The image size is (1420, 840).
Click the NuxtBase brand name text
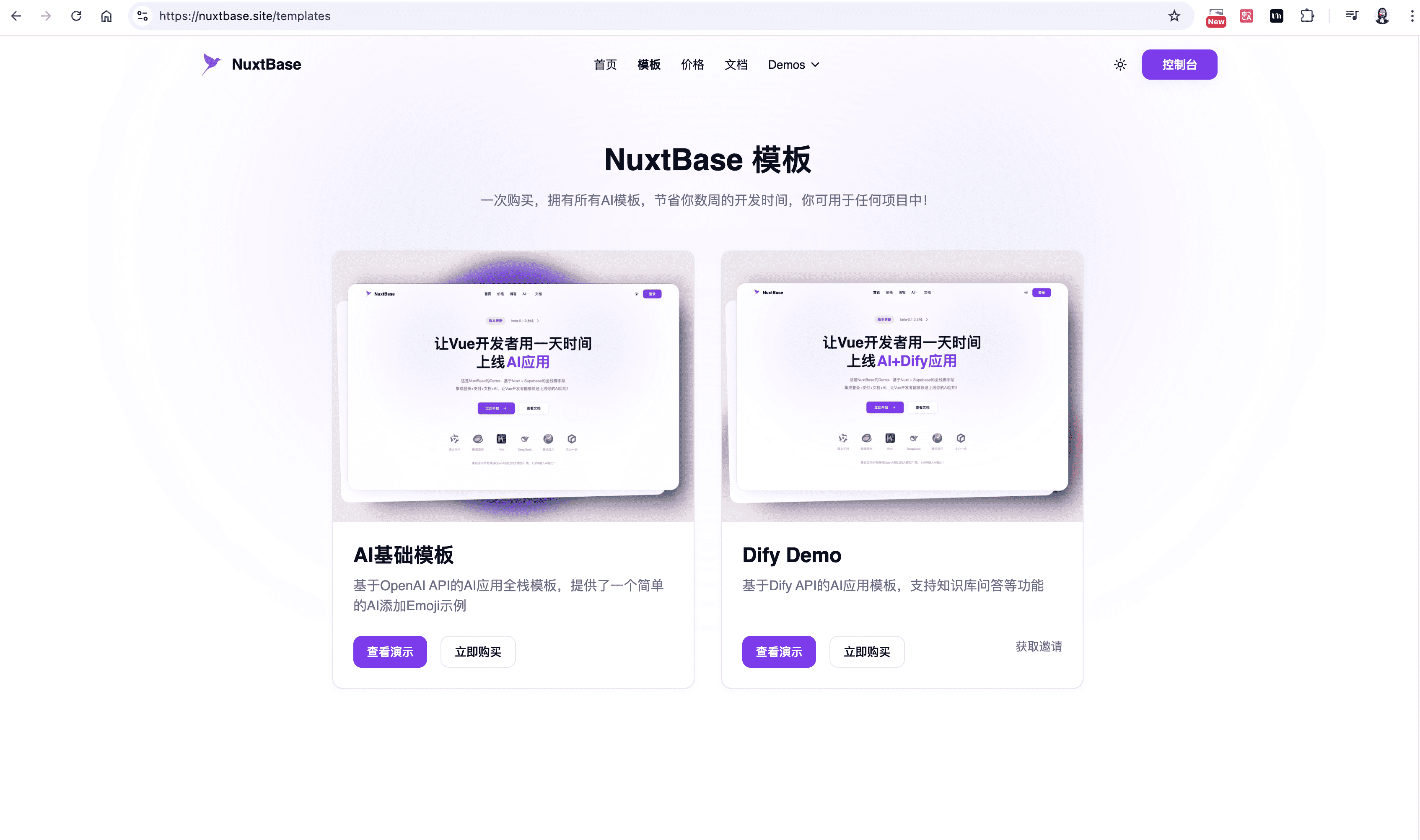(266, 65)
